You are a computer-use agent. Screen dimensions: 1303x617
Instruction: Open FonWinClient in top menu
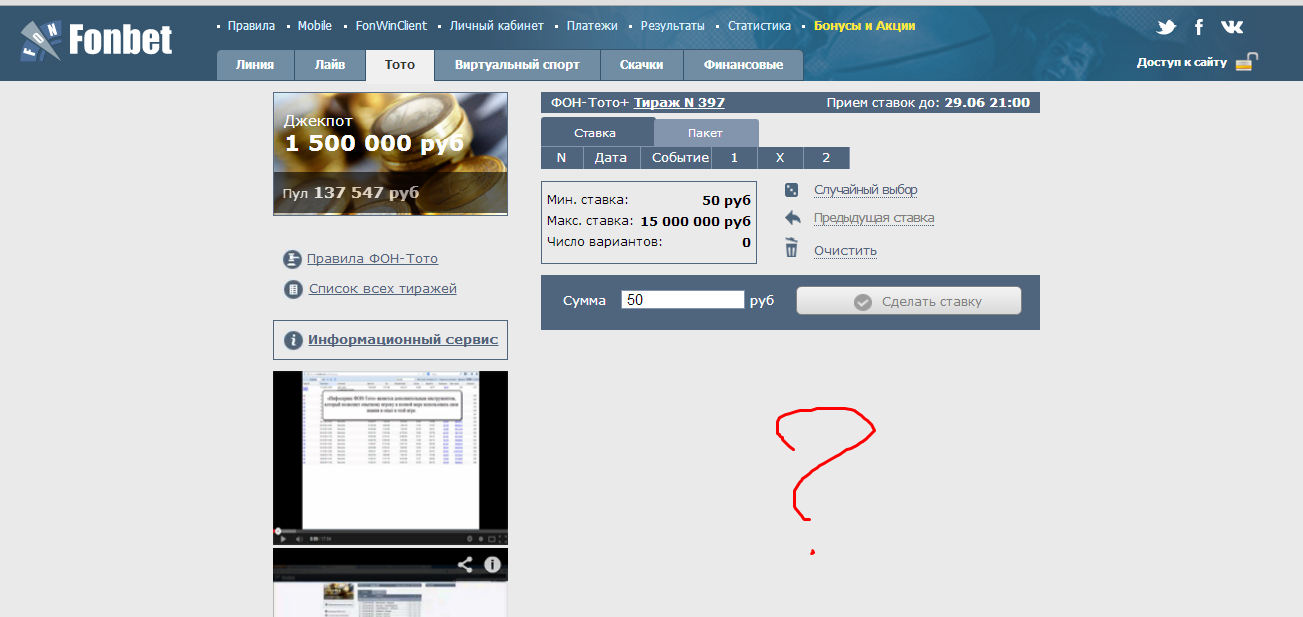[x=391, y=26]
